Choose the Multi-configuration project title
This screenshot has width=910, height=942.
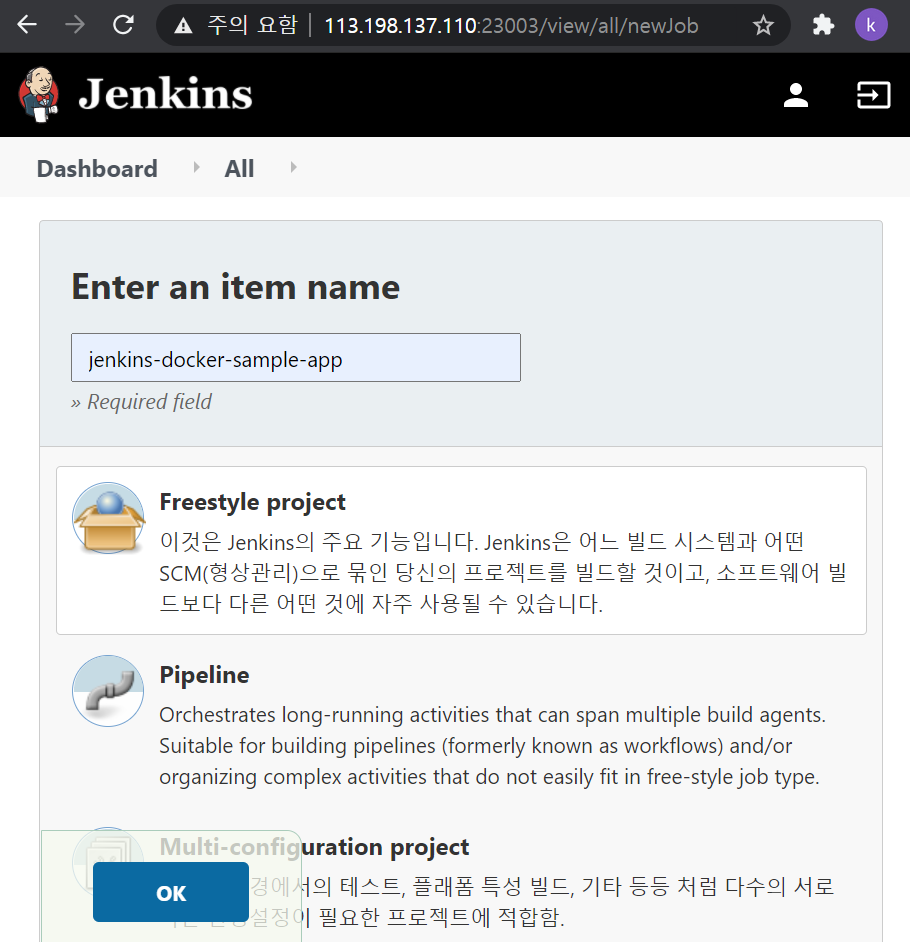click(314, 848)
